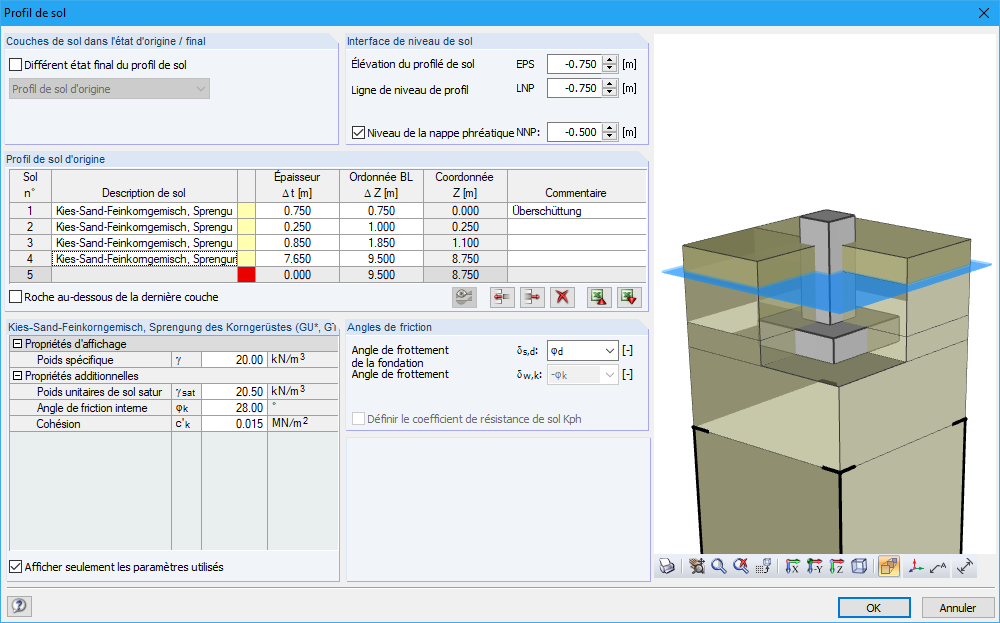Screen dimensions: 1000x623
Task: Click the hand/move view tool icon
Action: pyautogui.click(x=697, y=566)
